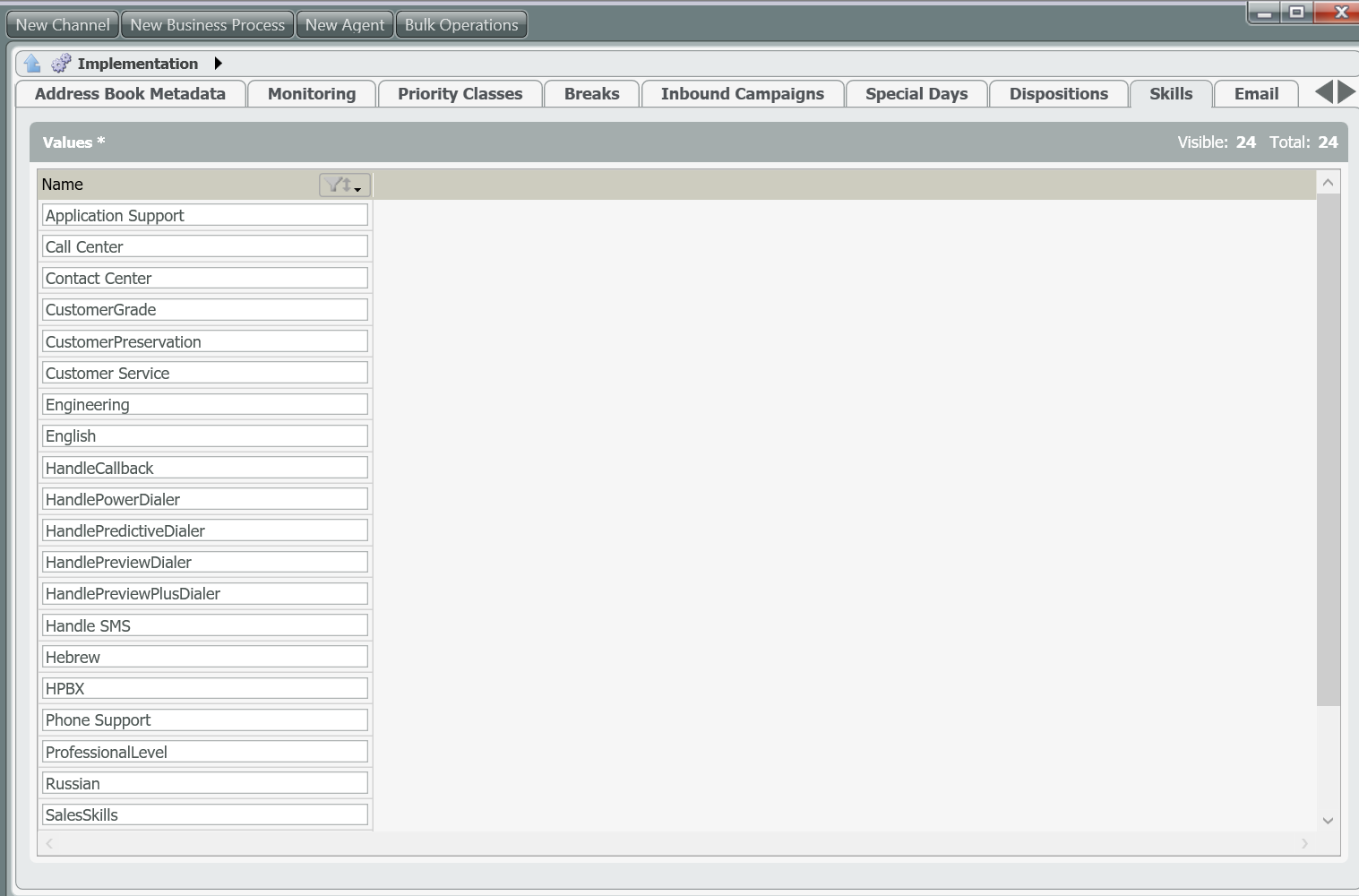Open the Bulk Operations menu
Screen dimensions: 1359x896
[461, 25]
